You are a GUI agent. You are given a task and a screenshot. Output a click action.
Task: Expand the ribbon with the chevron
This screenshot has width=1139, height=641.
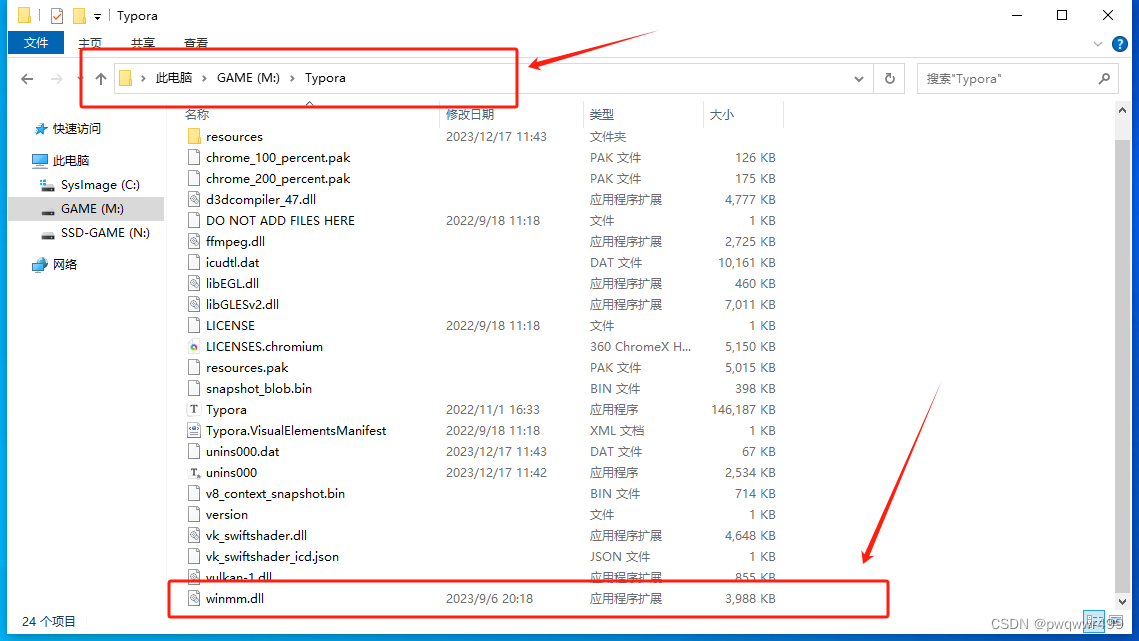[1098, 44]
